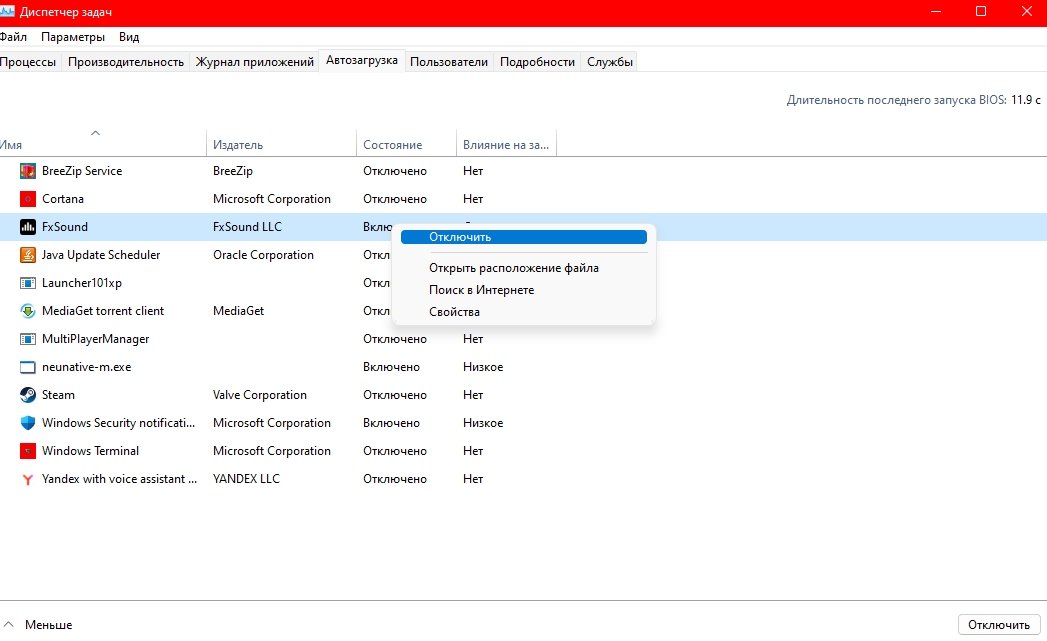Select the MediaGet torrent client name
Image resolution: width=1047 pixels, height=641 pixels.
point(103,311)
